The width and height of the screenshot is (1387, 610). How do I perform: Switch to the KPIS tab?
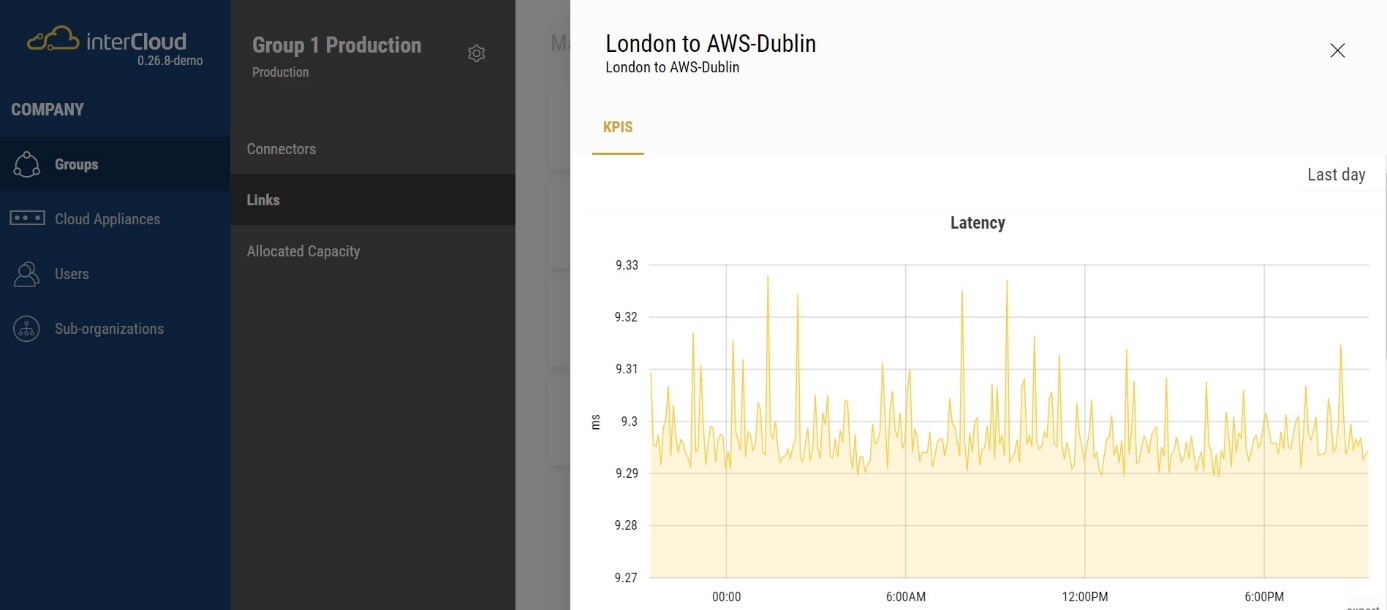(618, 128)
